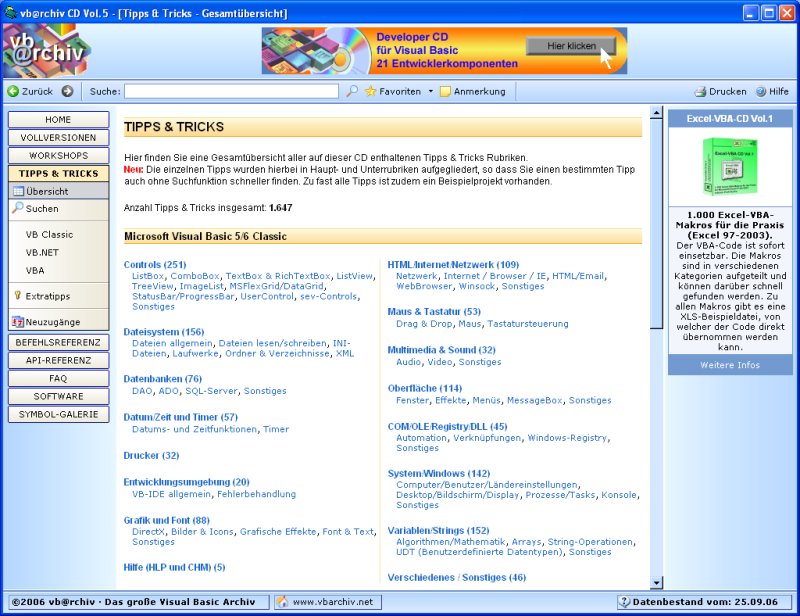Follow the Weitere Infos link
800x616 pixels.
tap(729, 365)
